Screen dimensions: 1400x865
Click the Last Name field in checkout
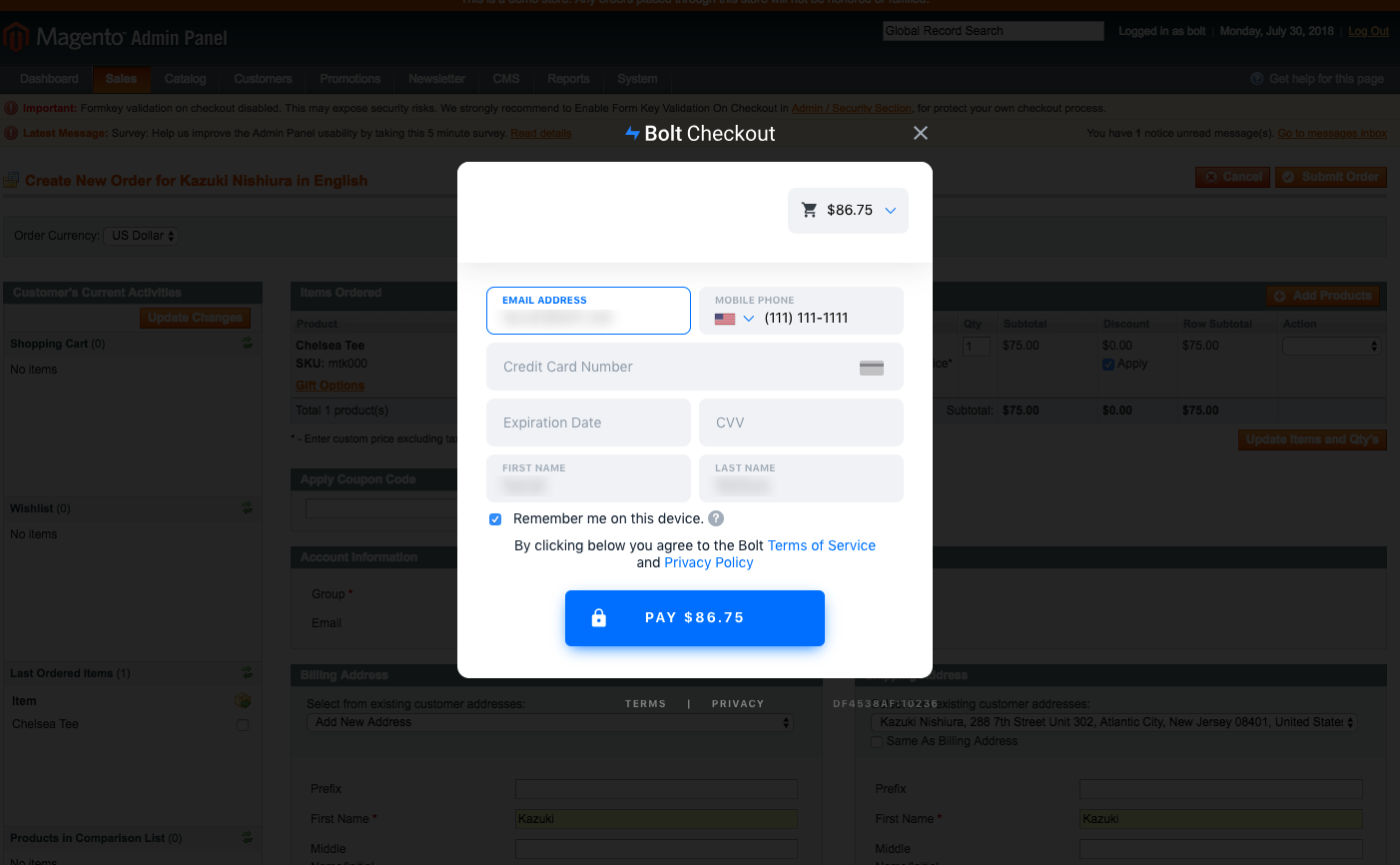801,478
